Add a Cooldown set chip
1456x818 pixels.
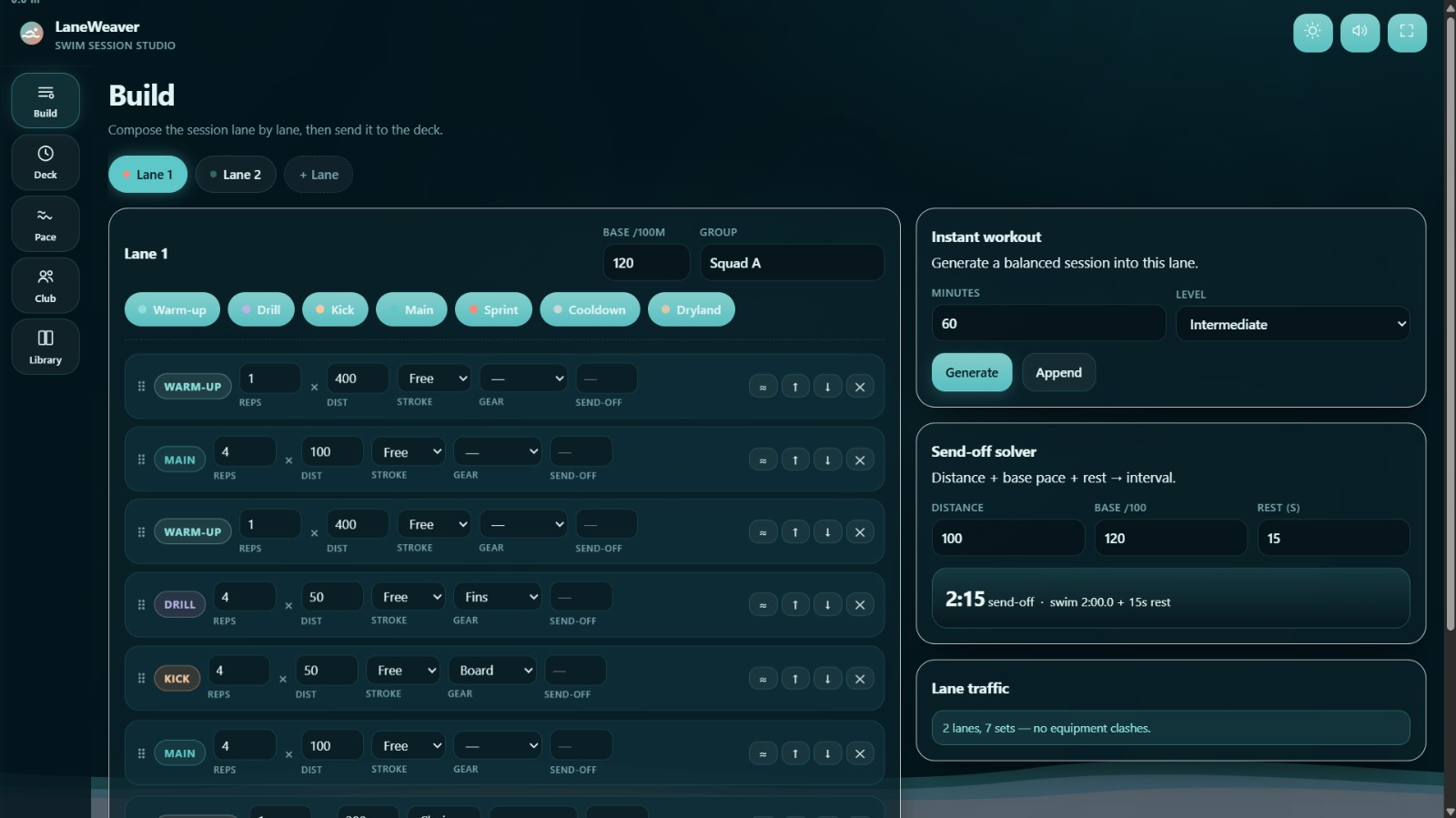[x=590, y=310]
